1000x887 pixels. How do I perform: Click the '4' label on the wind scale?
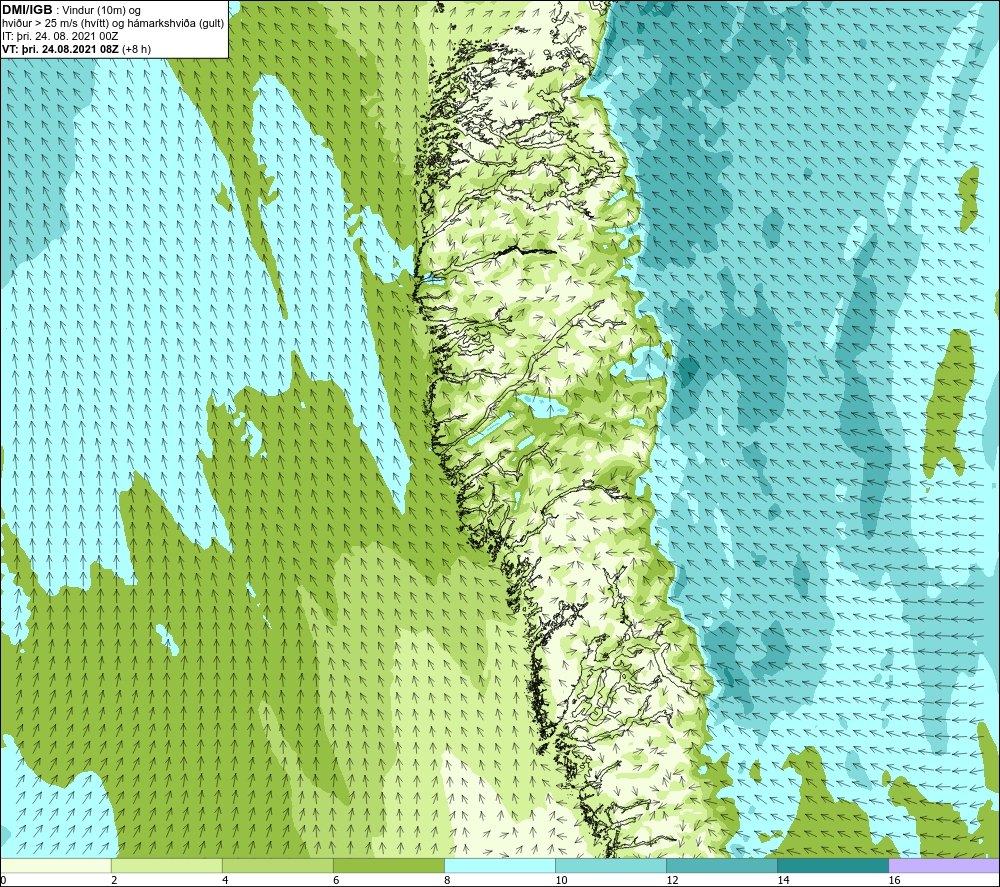[x=225, y=880]
